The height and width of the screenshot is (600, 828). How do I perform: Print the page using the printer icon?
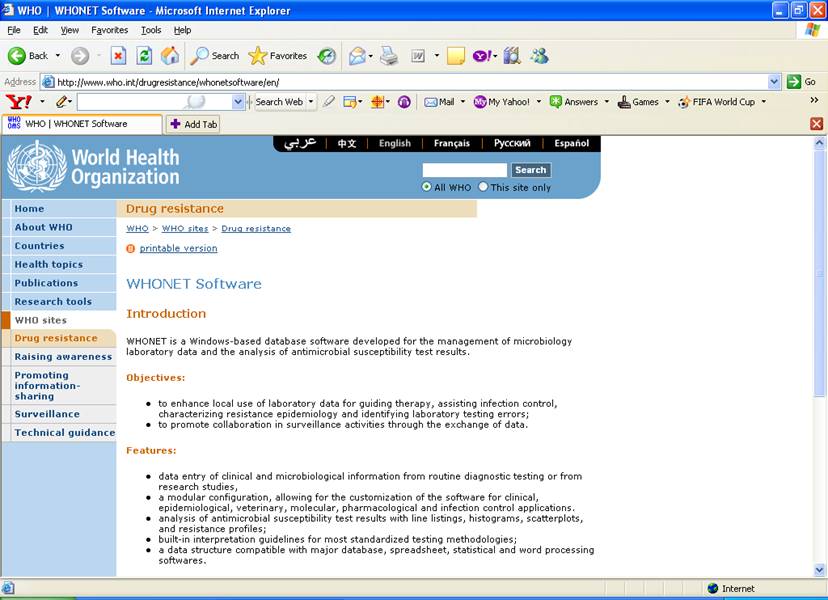(x=386, y=56)
